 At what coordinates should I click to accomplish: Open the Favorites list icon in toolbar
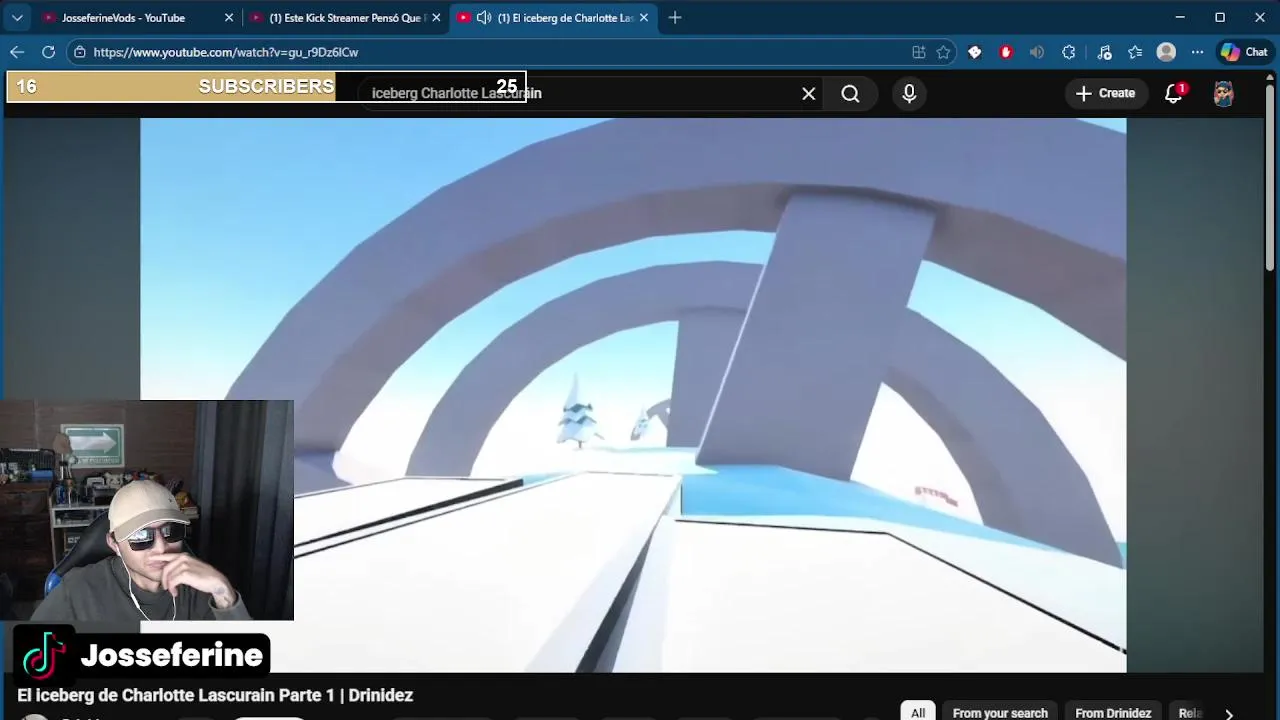[x=1135, y=52]
